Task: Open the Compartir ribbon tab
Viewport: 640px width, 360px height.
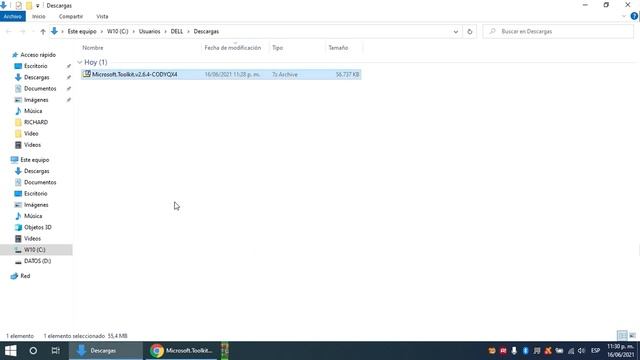Action: (x=71, y=16)
